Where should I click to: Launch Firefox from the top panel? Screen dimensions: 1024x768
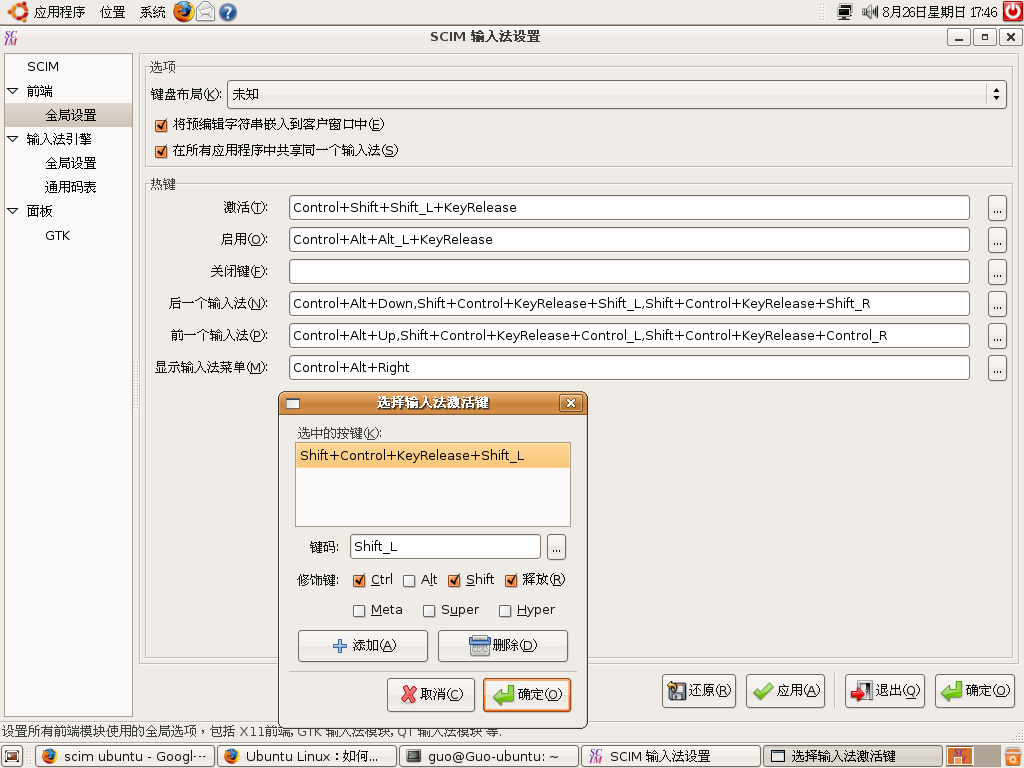[184, 12]
